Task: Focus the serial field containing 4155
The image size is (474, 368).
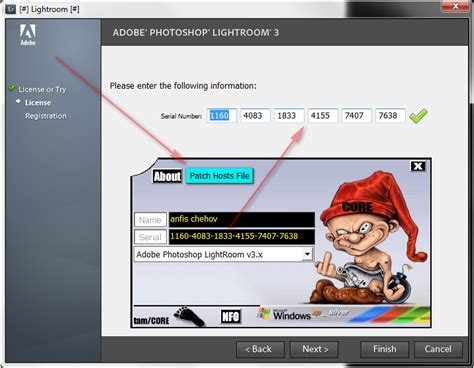Action: (x=323, y=116)
